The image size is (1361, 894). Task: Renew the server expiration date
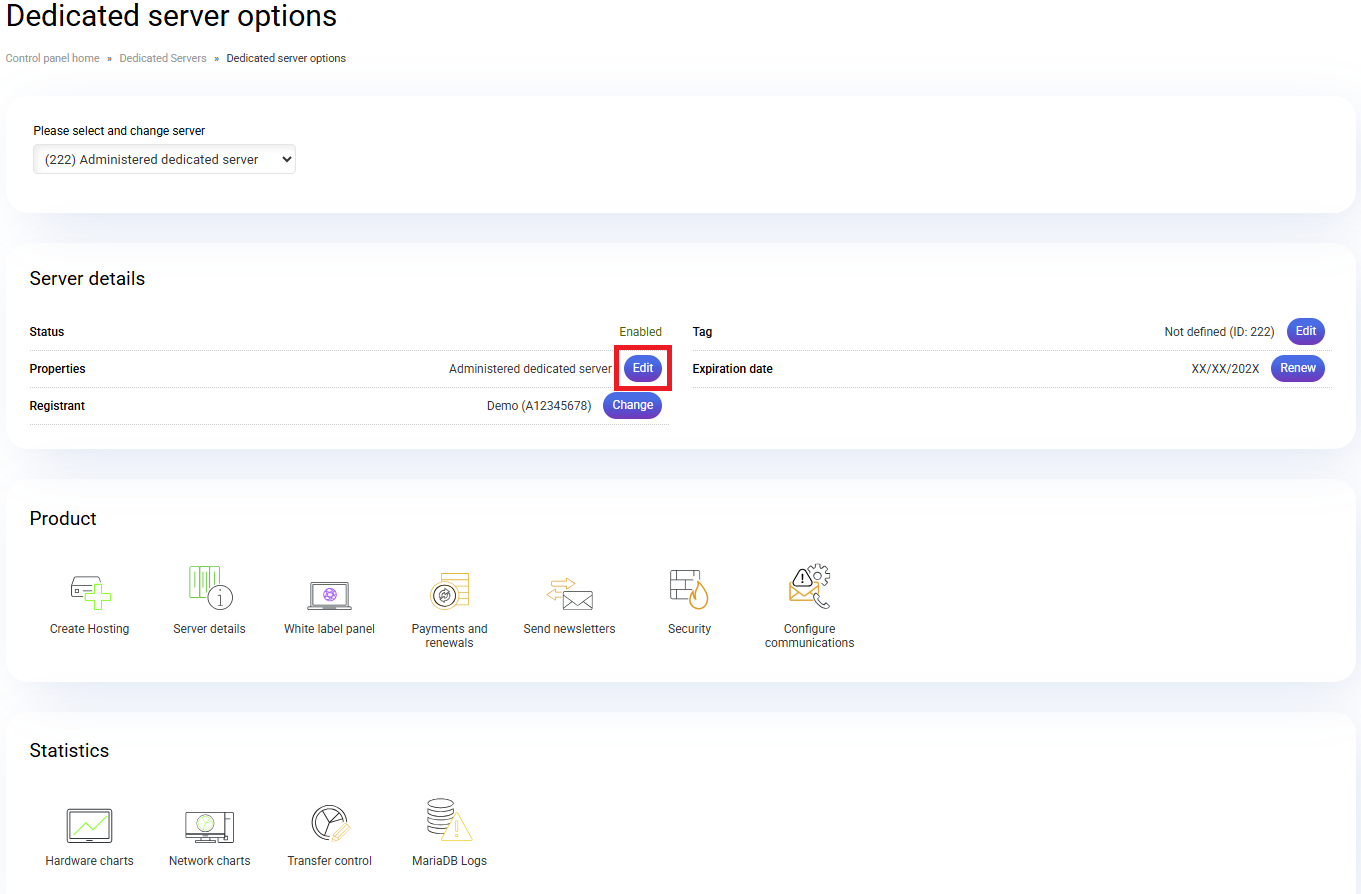coord(1297,368)
